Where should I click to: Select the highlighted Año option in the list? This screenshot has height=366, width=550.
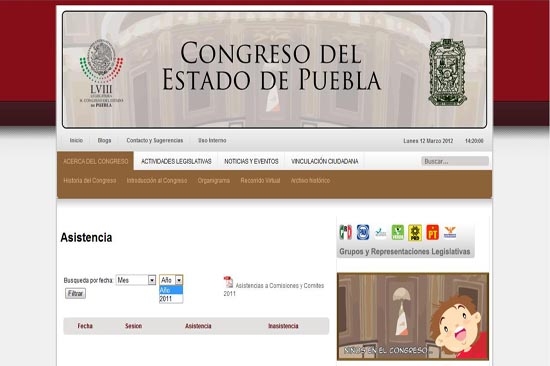coord(171,290)
